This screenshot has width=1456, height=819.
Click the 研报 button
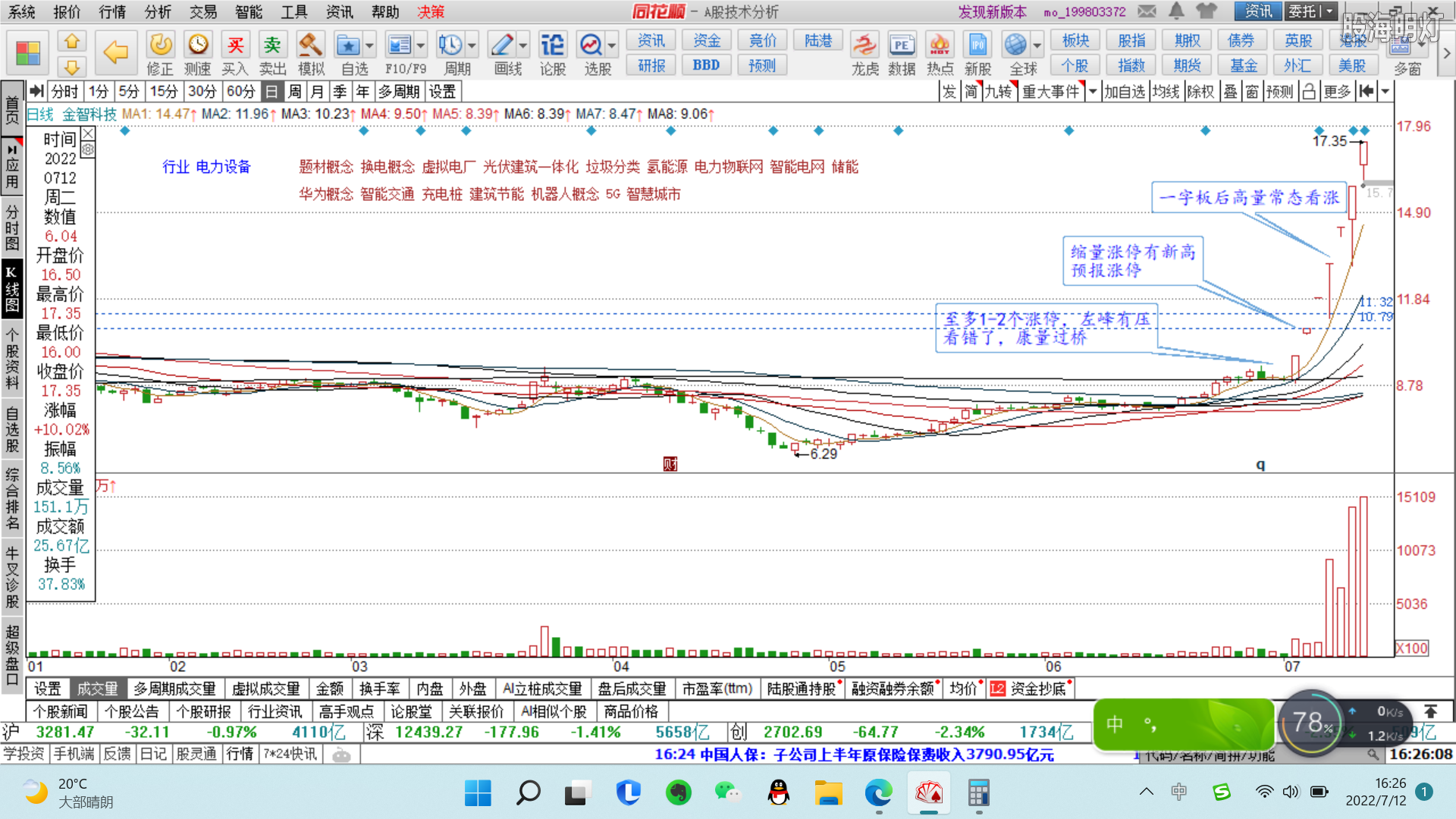pyautogui.click(x=651, y=65)
